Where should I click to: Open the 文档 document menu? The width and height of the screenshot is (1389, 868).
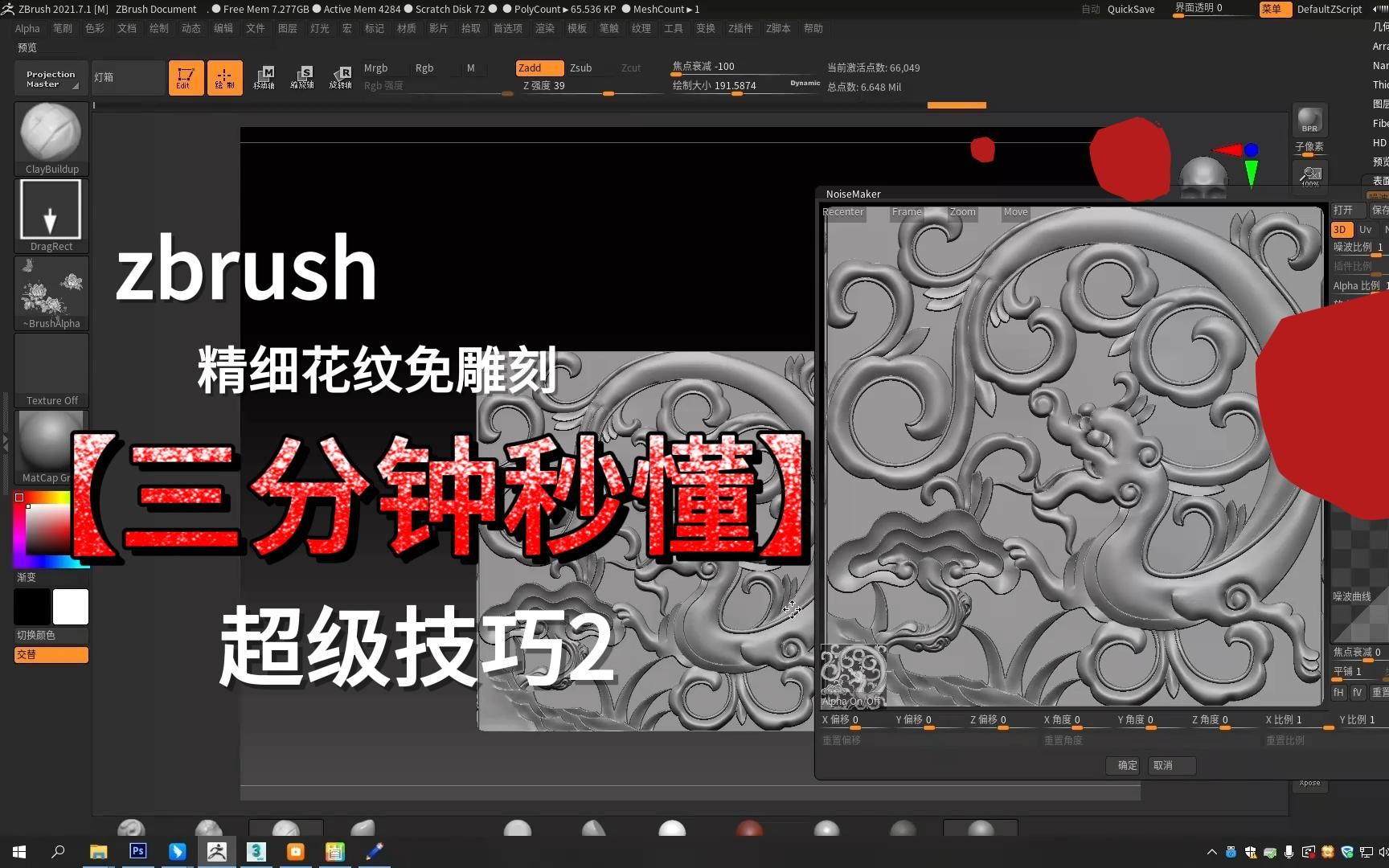coord(127,28)
